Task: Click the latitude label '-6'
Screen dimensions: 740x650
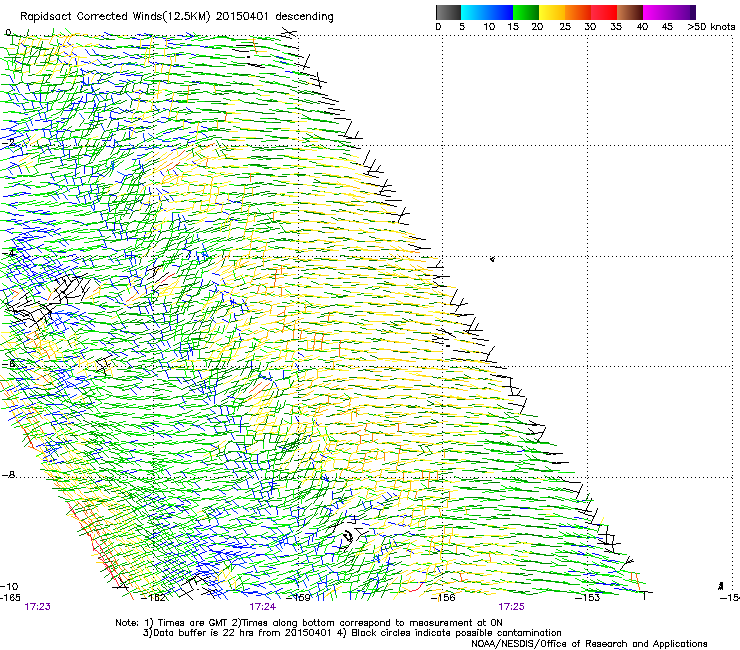Action: pyautogui.click(x=9, y=363)
